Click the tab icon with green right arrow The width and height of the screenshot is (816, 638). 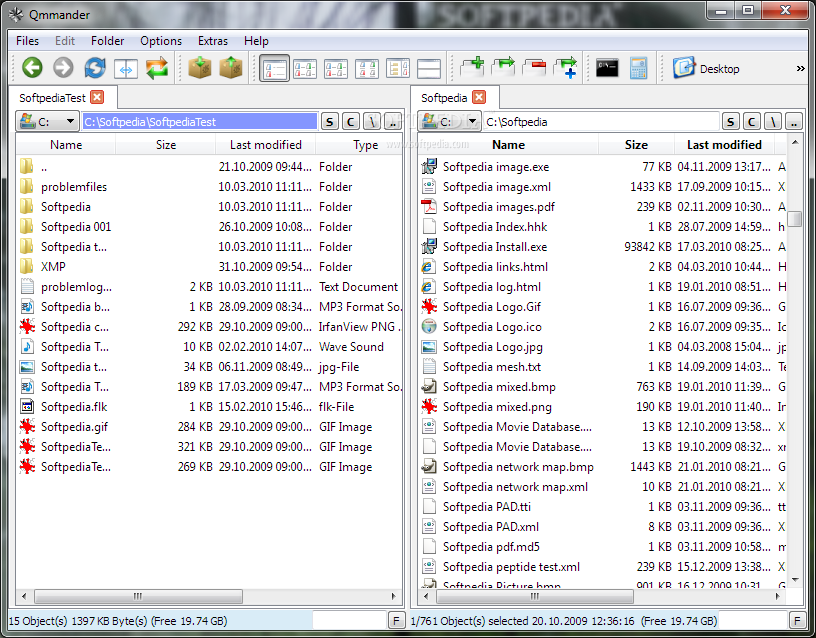tap(503, 68)
